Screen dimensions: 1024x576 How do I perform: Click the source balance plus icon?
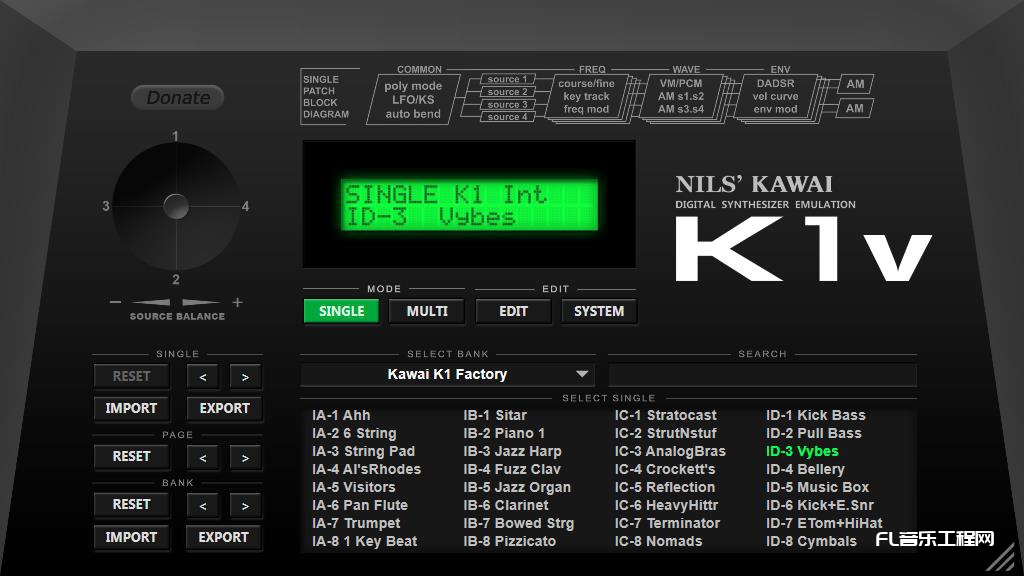point(237,302)
